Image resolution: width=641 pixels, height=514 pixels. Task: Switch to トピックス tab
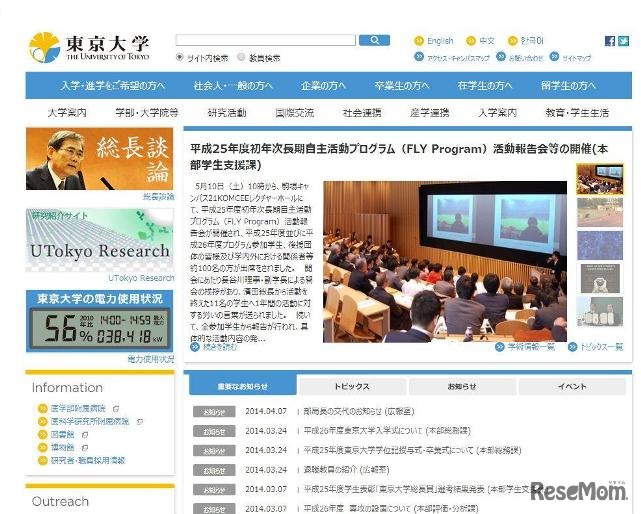click(x=352, y=386)
